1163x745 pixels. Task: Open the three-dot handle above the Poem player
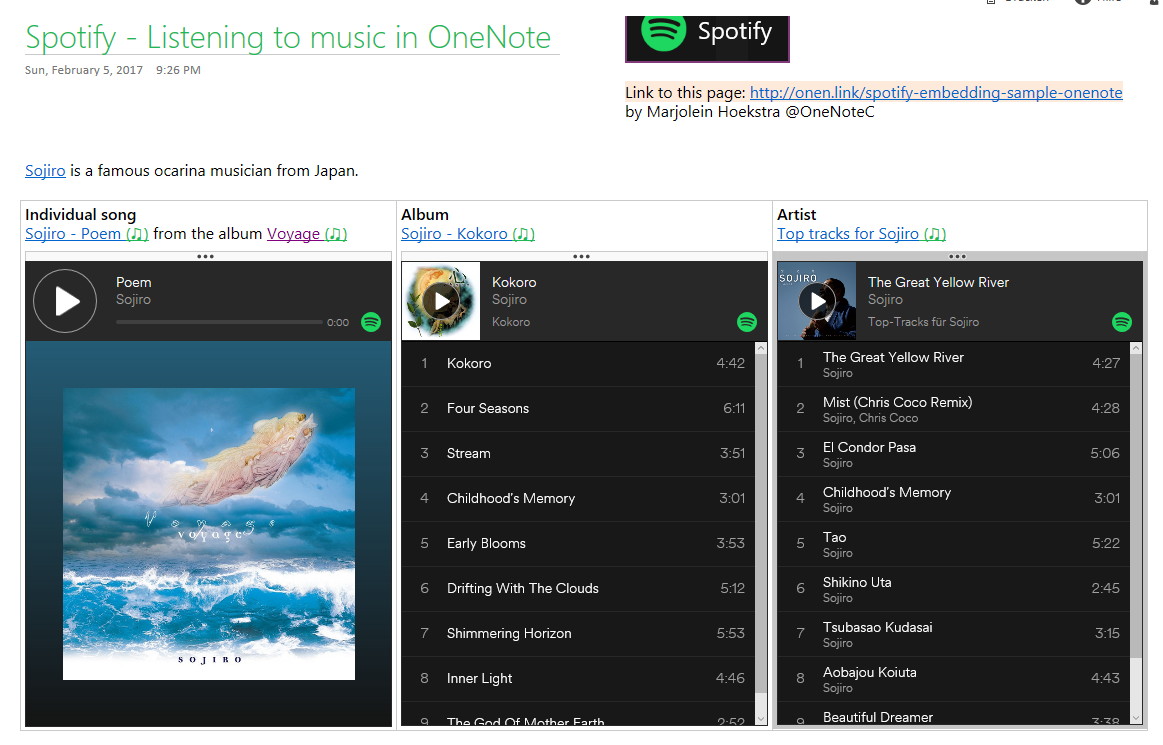(205, 257)
